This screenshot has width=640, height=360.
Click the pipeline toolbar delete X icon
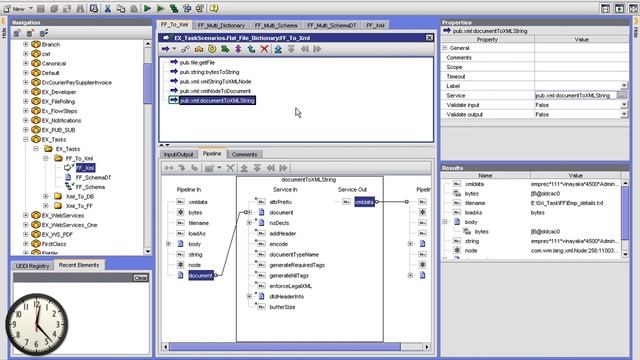coord(230,168)
